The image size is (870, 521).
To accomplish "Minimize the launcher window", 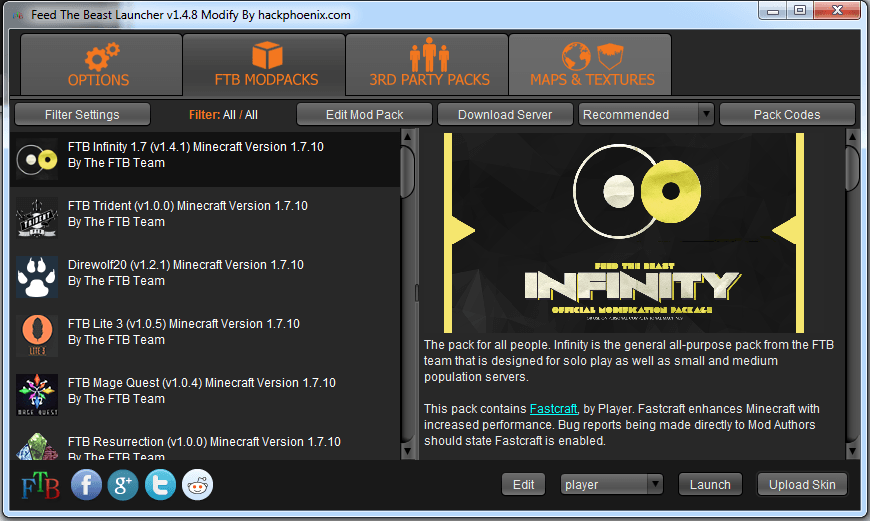I will point(773,10).
